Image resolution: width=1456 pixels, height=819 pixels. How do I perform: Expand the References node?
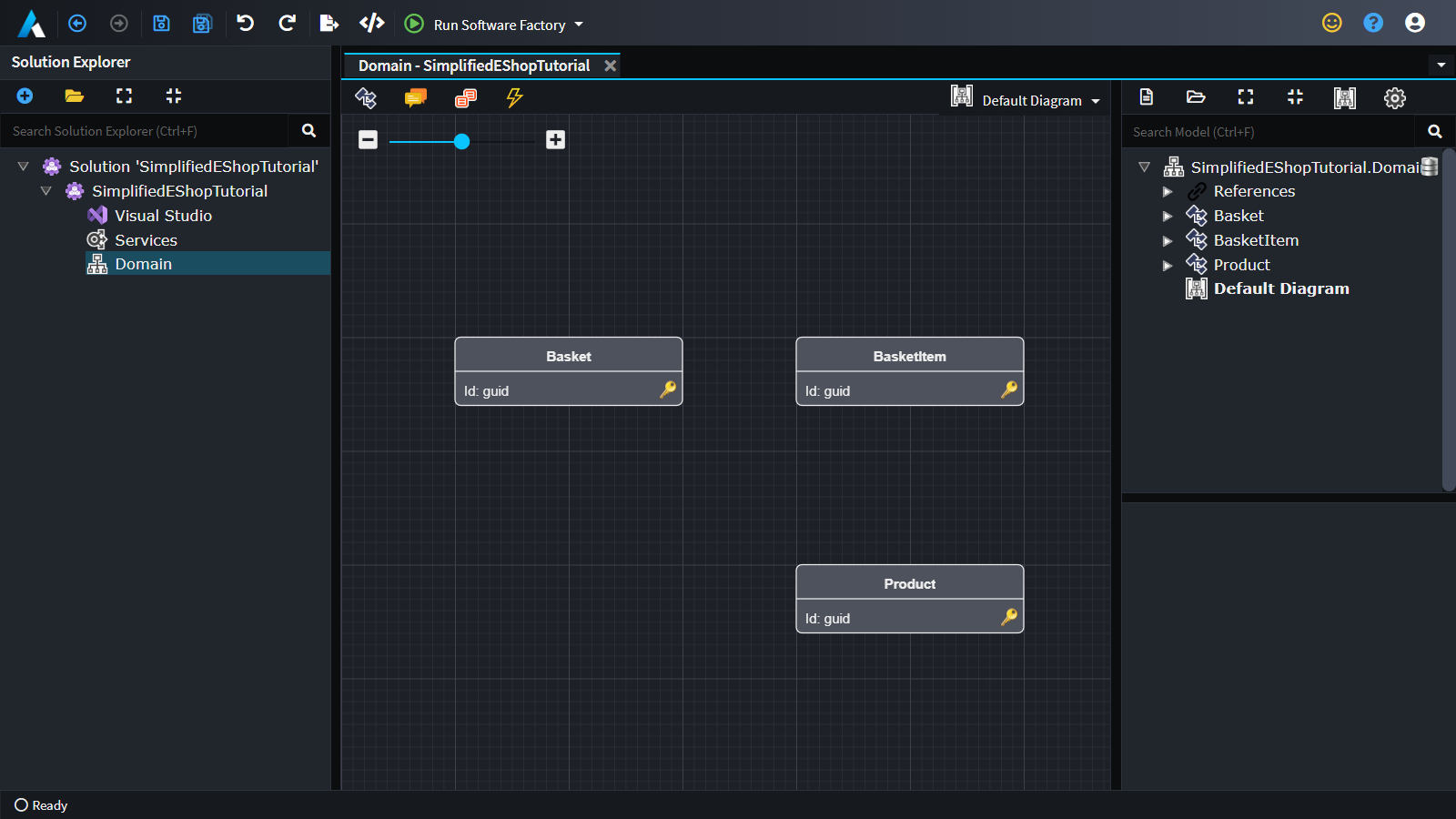click(x=1168, y=192)
